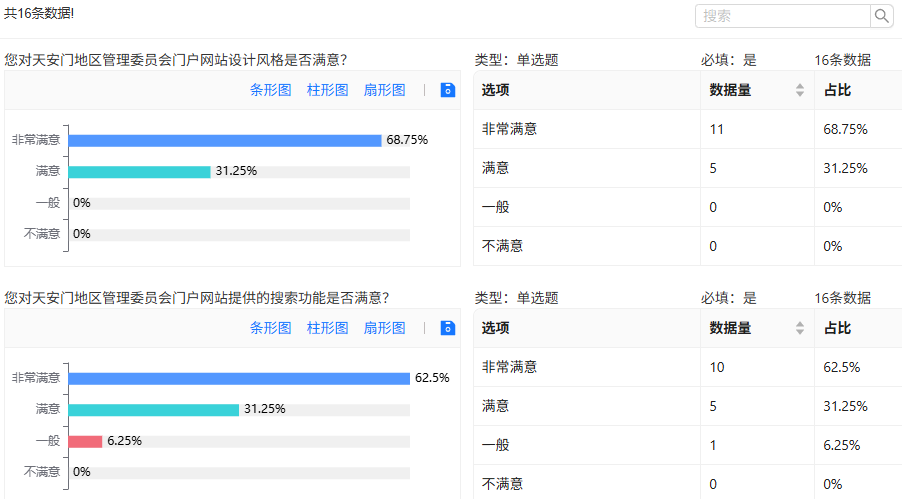Image resolution: width=902 pixels, height=499 pixels.
Task: Switch second chart to 扇形图
Action: coord(384,328)
